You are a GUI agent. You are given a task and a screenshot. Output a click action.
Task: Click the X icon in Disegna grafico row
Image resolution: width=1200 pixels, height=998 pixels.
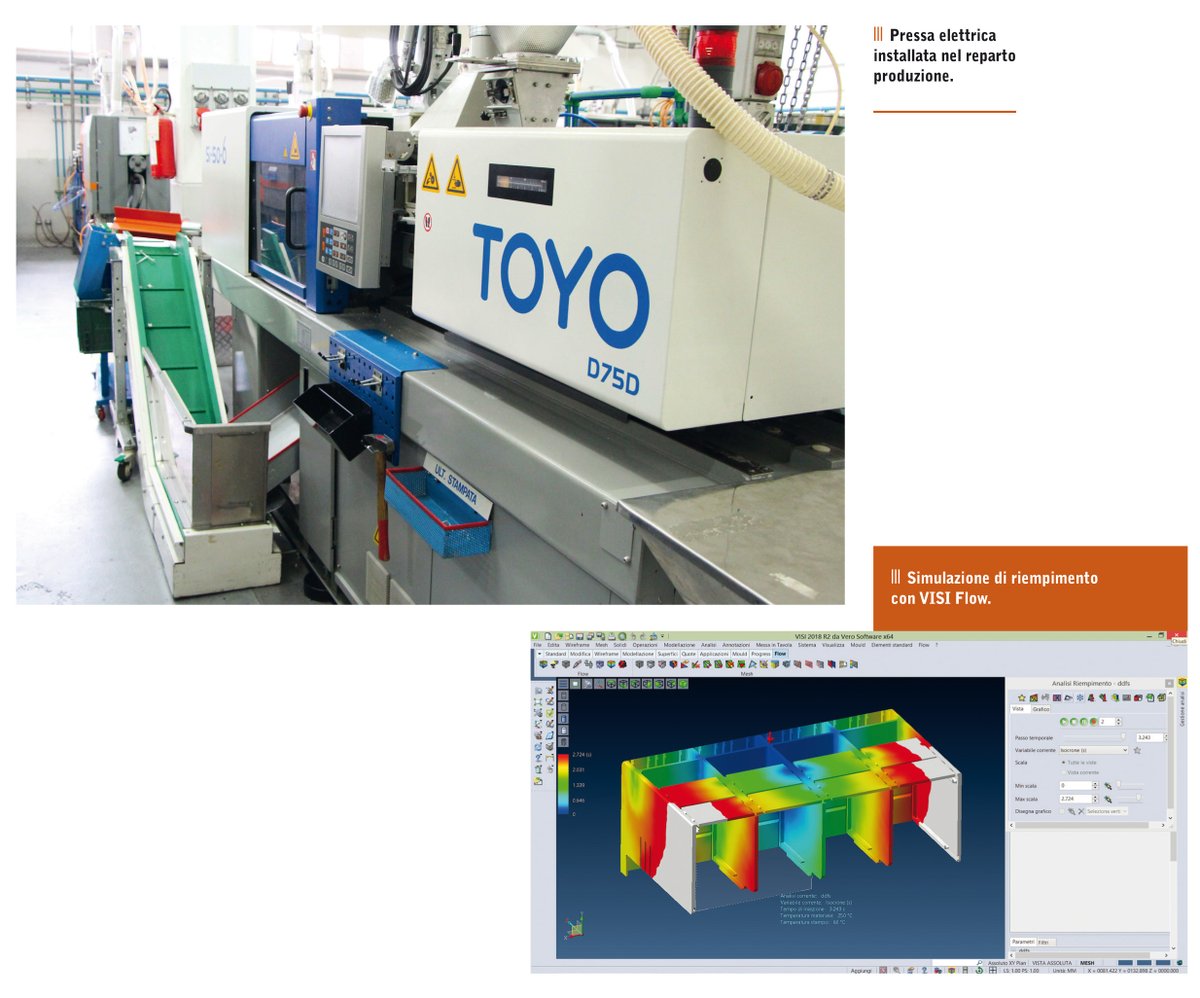click(x=1081, y=811)
